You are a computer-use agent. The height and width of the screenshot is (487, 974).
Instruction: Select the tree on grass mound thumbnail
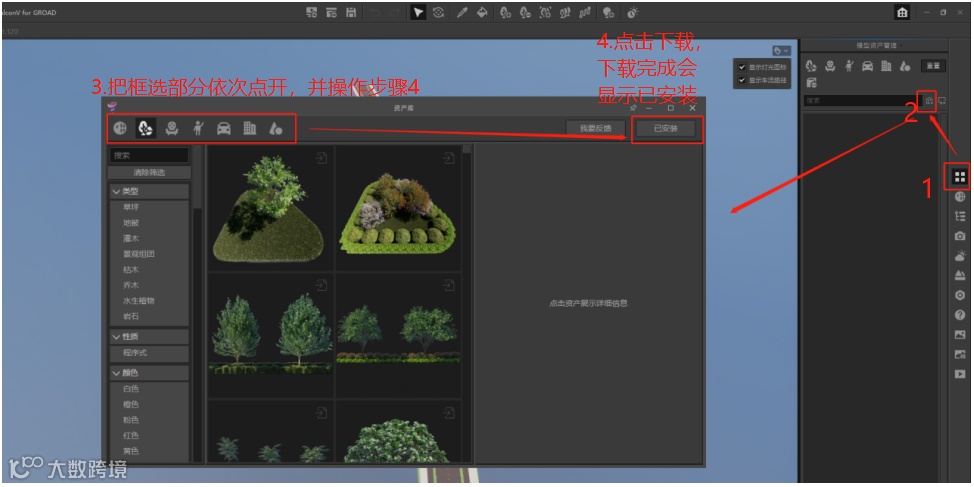pyautogui.click(x=271, y=208)
